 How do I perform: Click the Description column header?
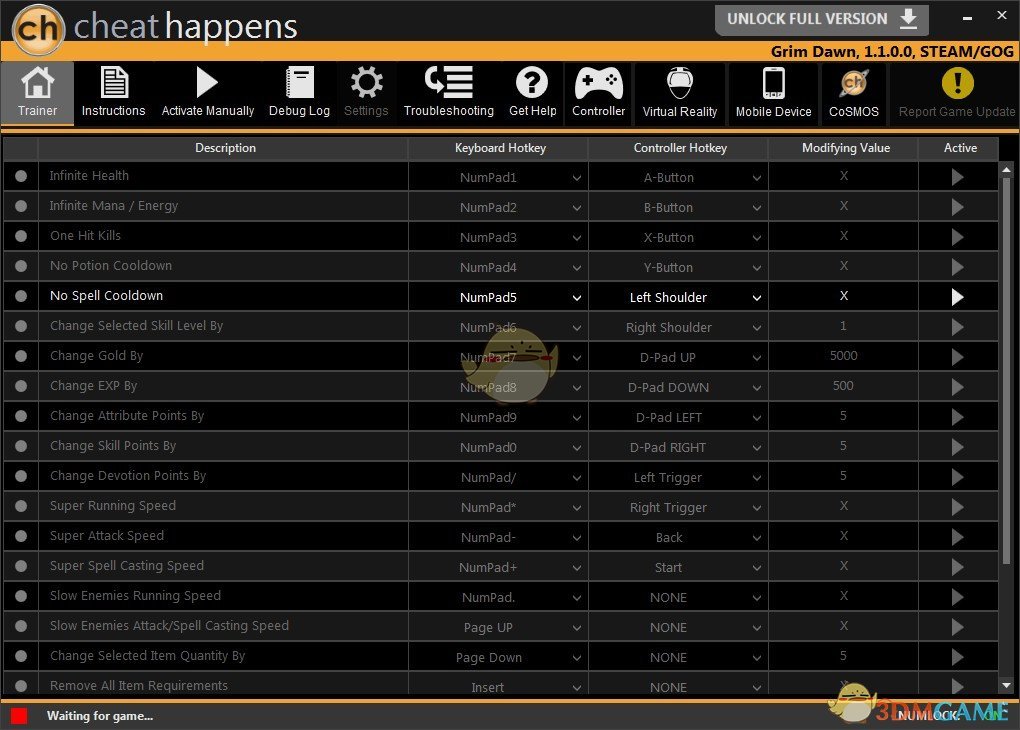point(225,148)
